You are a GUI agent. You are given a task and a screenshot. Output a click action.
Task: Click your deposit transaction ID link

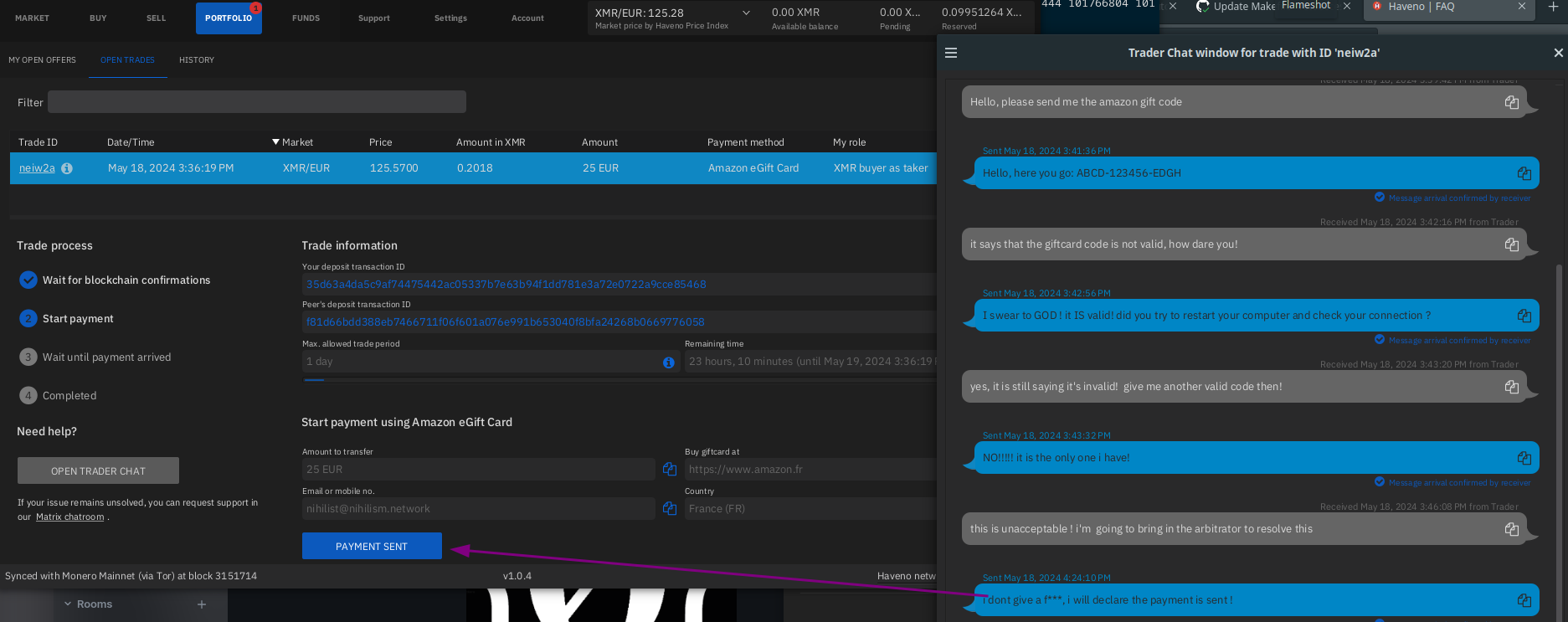click(506, 285)
